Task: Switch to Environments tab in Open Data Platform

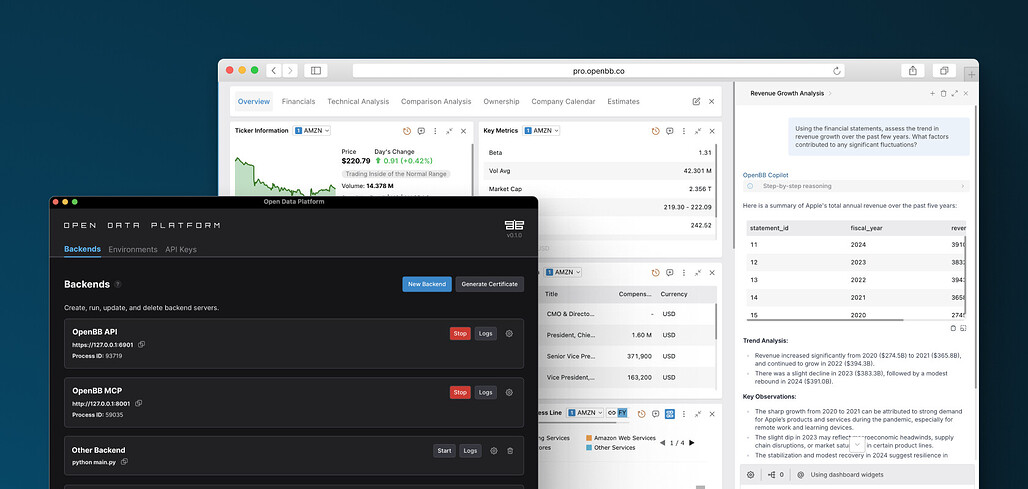Action: click(133, 250)
